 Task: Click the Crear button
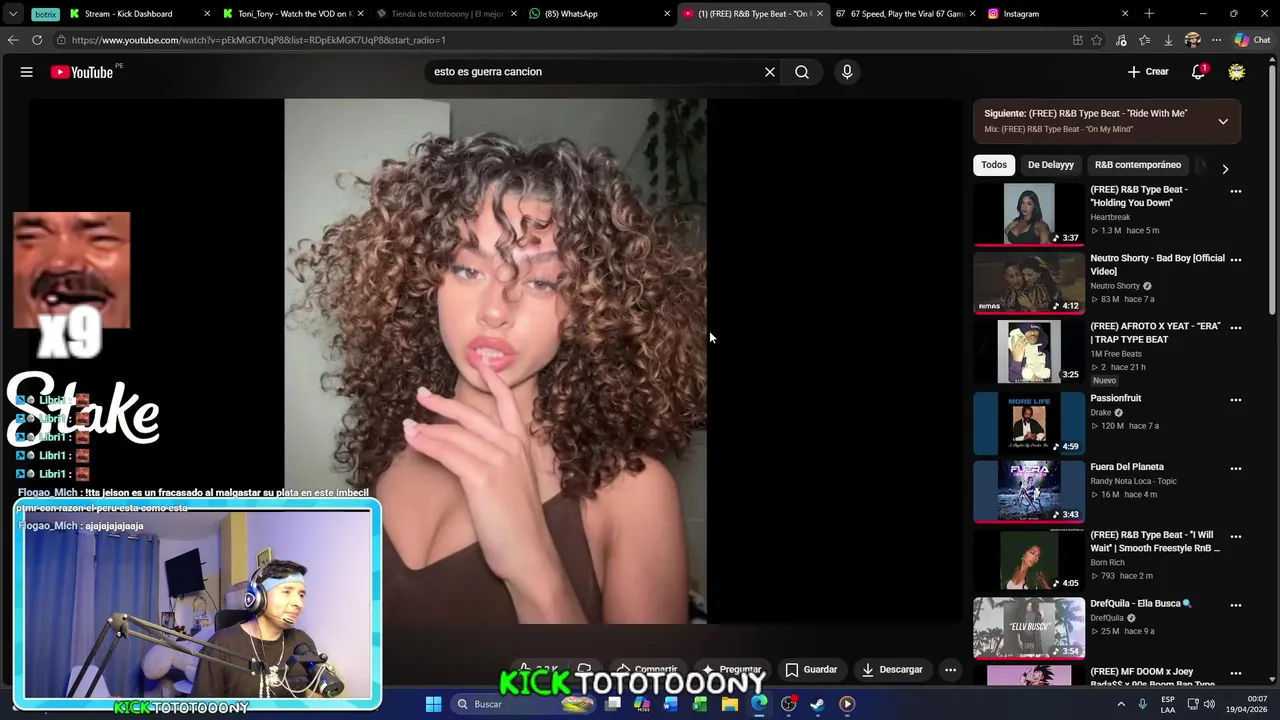click(1148, 72)
